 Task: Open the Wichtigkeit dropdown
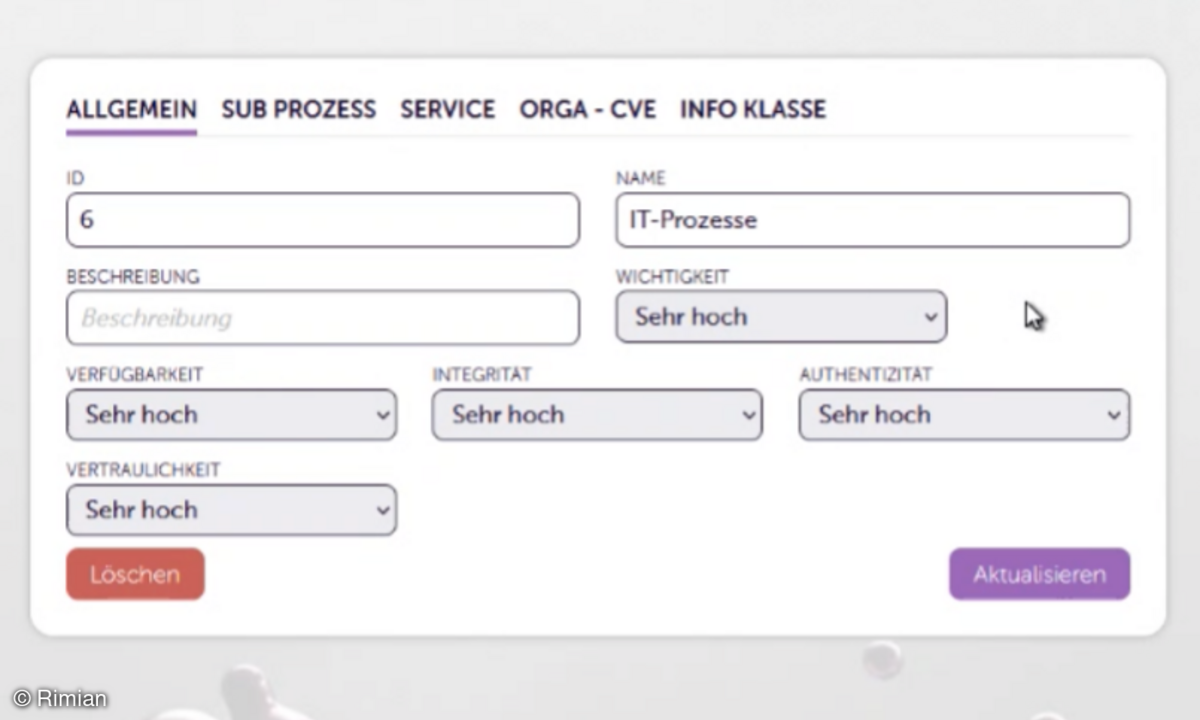[781, 317]
